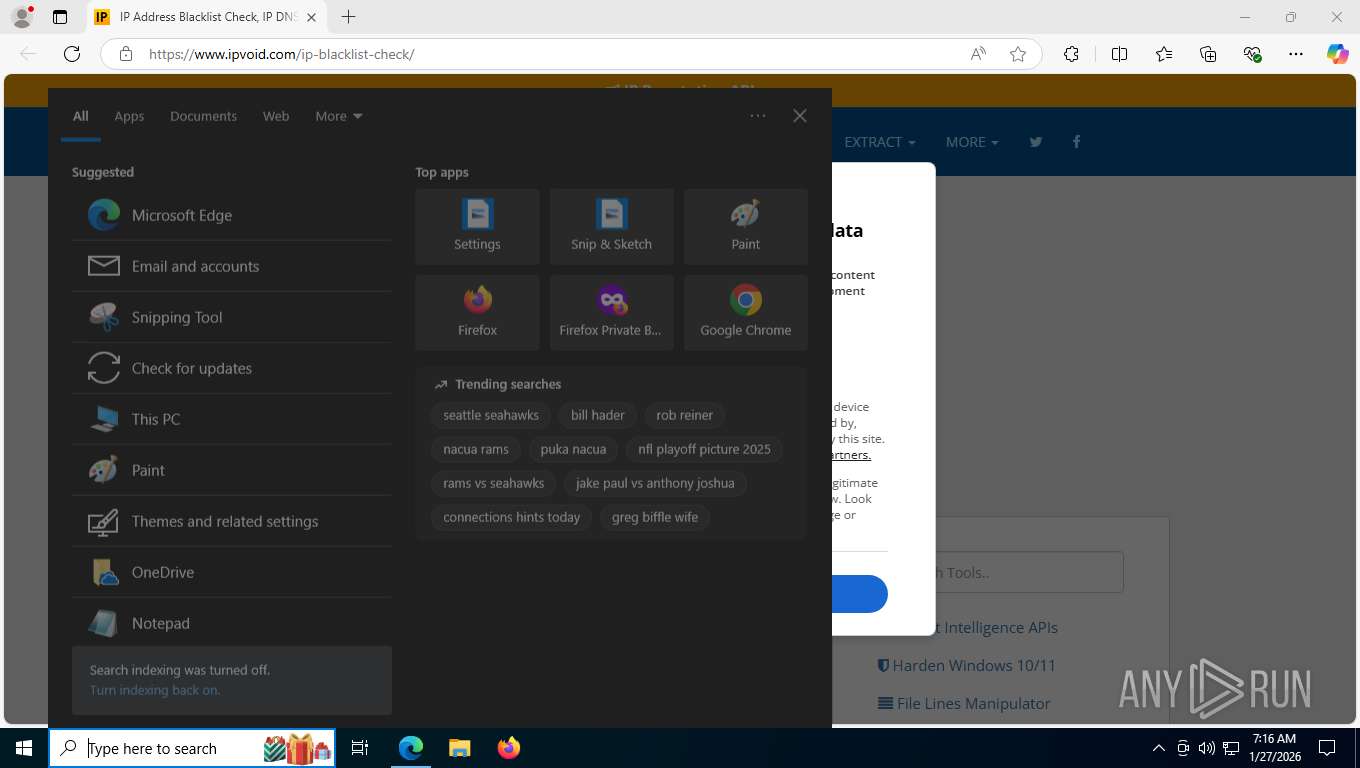Image resolution: width=1360 pixels, height=768 pixels.
Task: Open Settings tile in Top apps
Action: [x=477, y=227]
